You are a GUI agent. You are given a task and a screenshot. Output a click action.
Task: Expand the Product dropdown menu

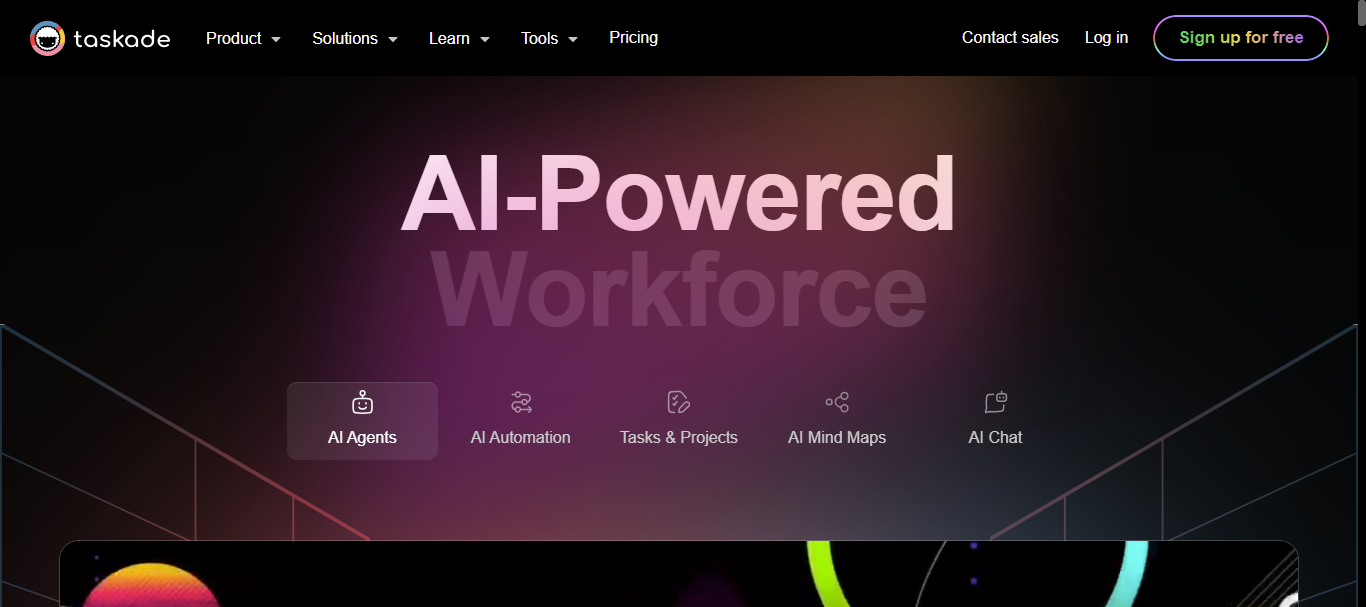coord(243,38)
